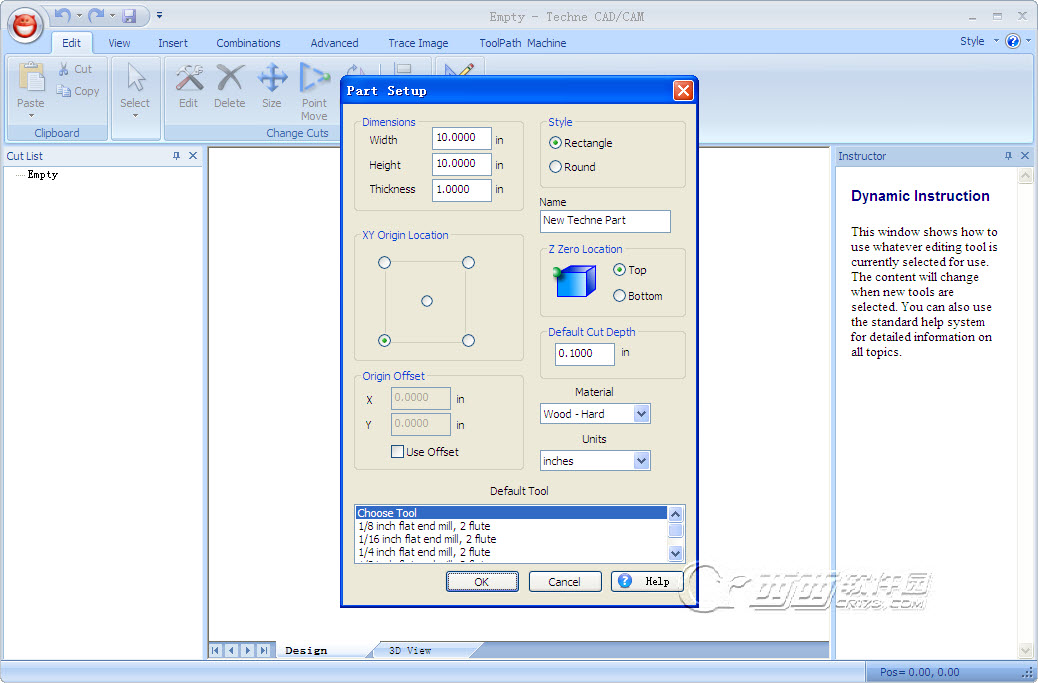
Task: Click the Paste clipboard icon
Action: [31, 78]
